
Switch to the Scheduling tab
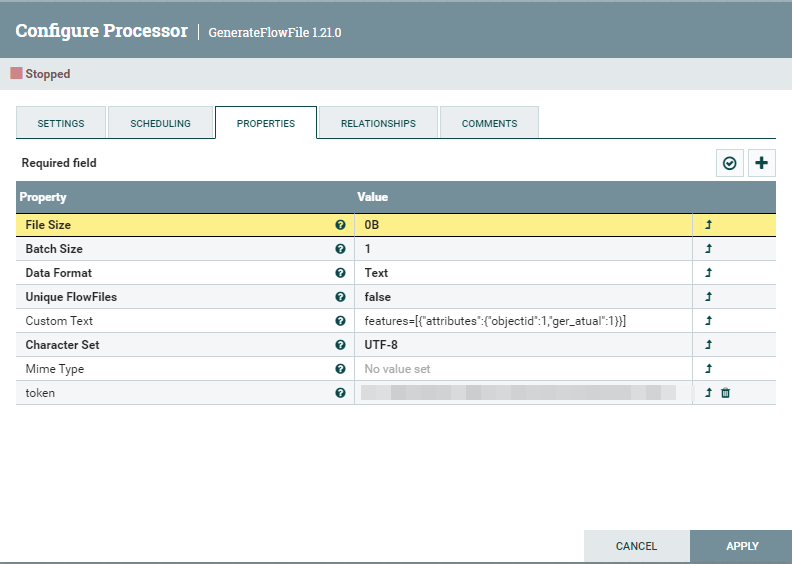[160, 123]
